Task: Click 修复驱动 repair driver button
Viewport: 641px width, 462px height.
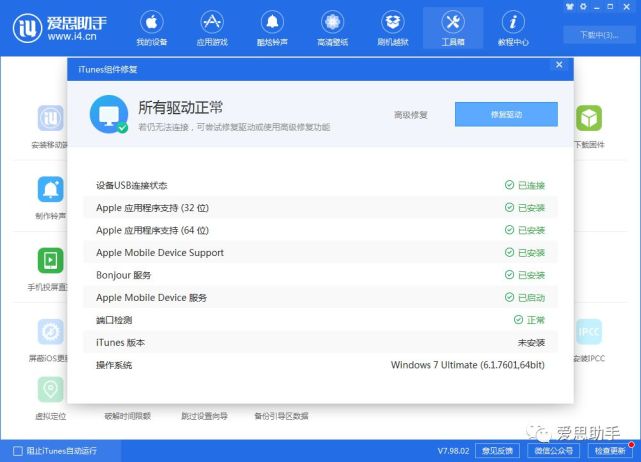Action: coord(506,114)
